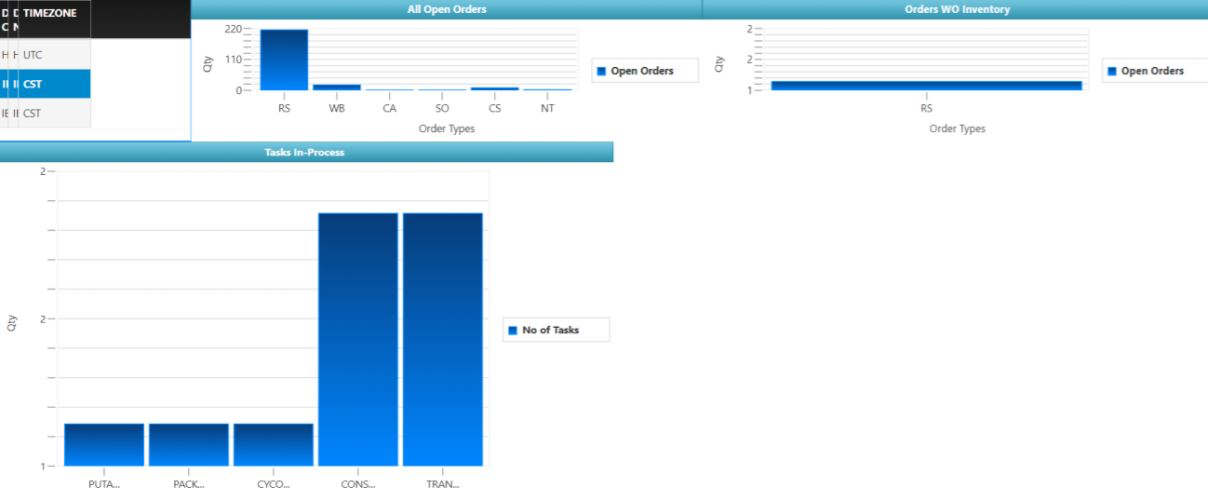This screenshot has height=499, width=1208.
Task: Click the SO axis label in All Open Orders
Action: [442, 108]
